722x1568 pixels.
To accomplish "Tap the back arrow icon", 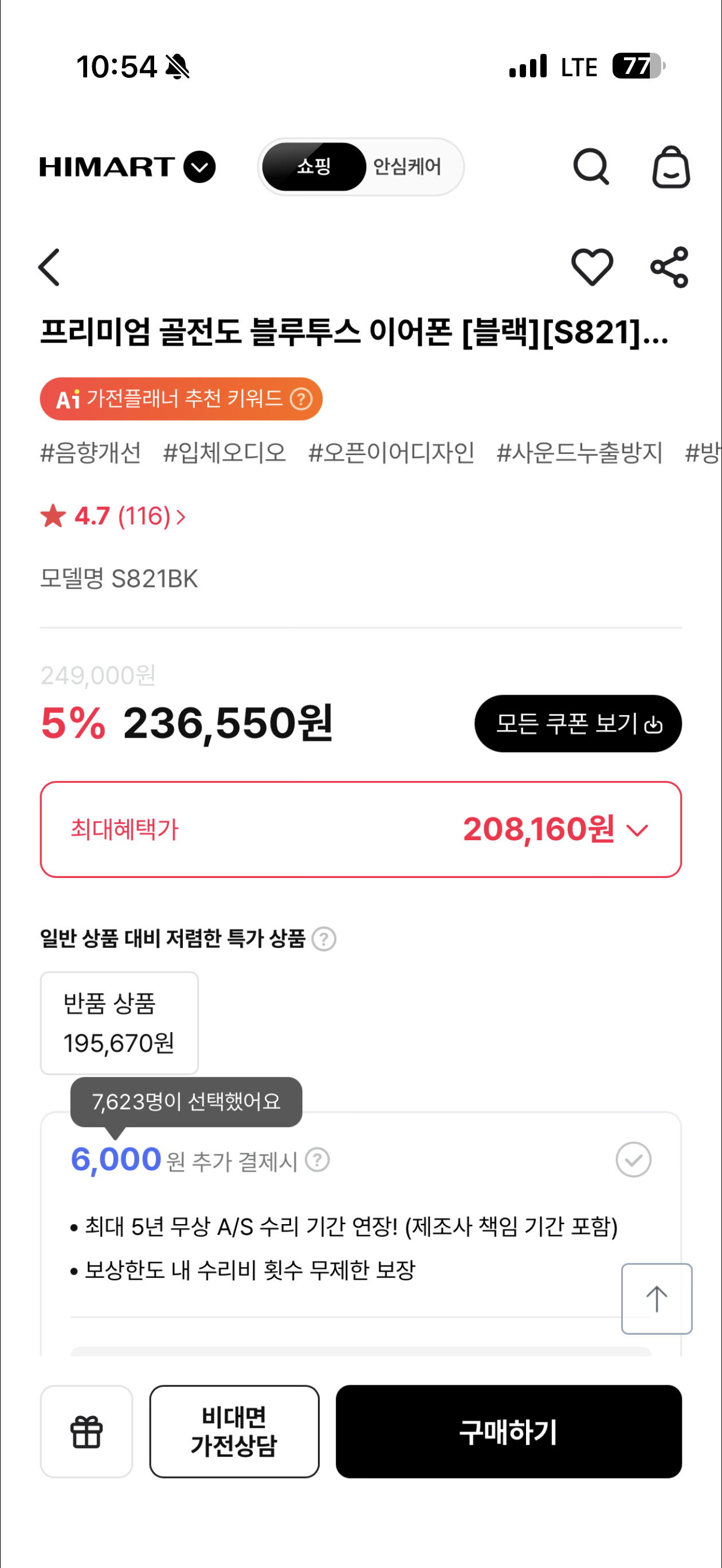I will click(49, 267).
